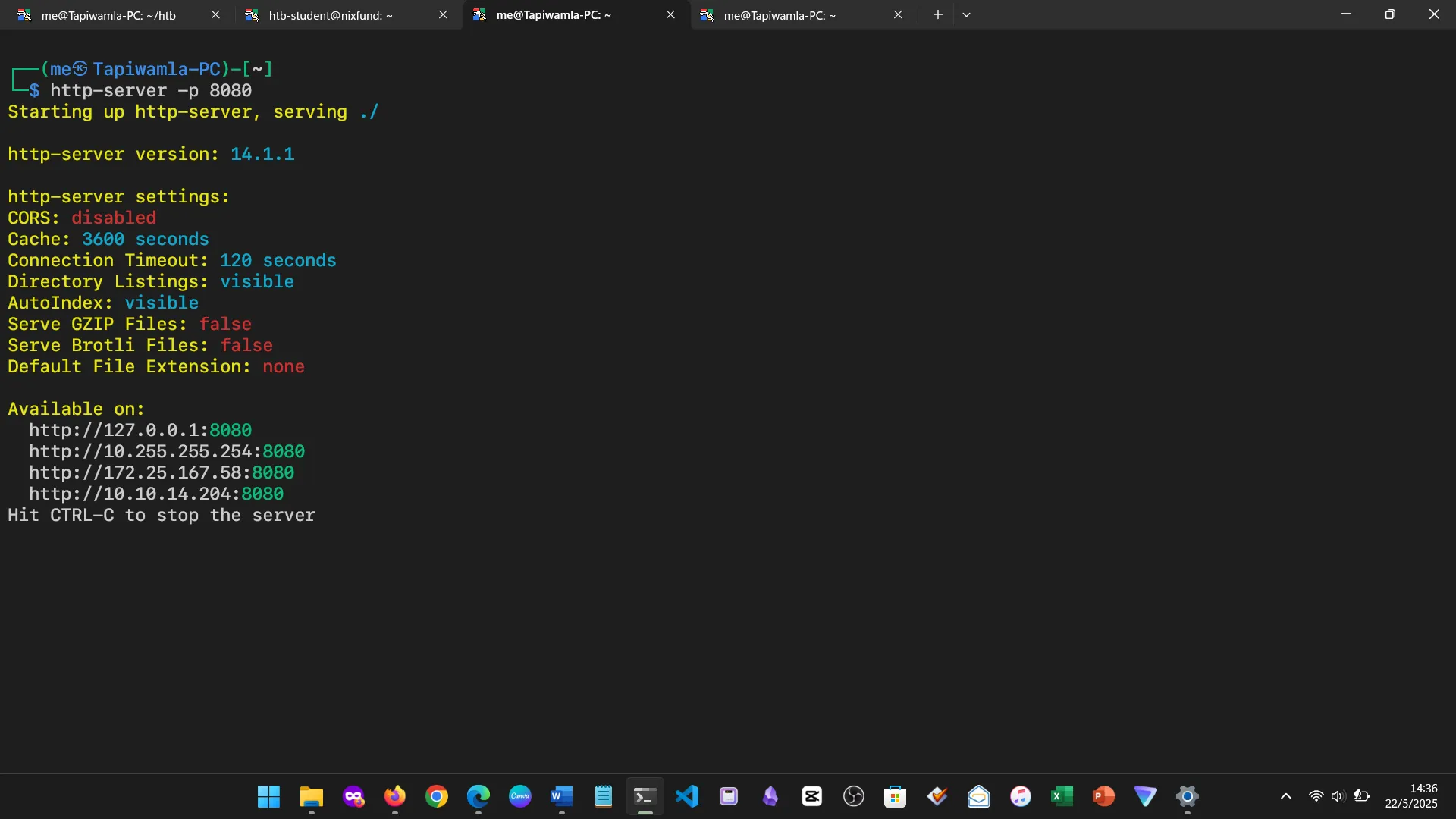Screen dimensions: 1456x819
Task: Start Firefox from the taskbar
Action: click(395, 796)
